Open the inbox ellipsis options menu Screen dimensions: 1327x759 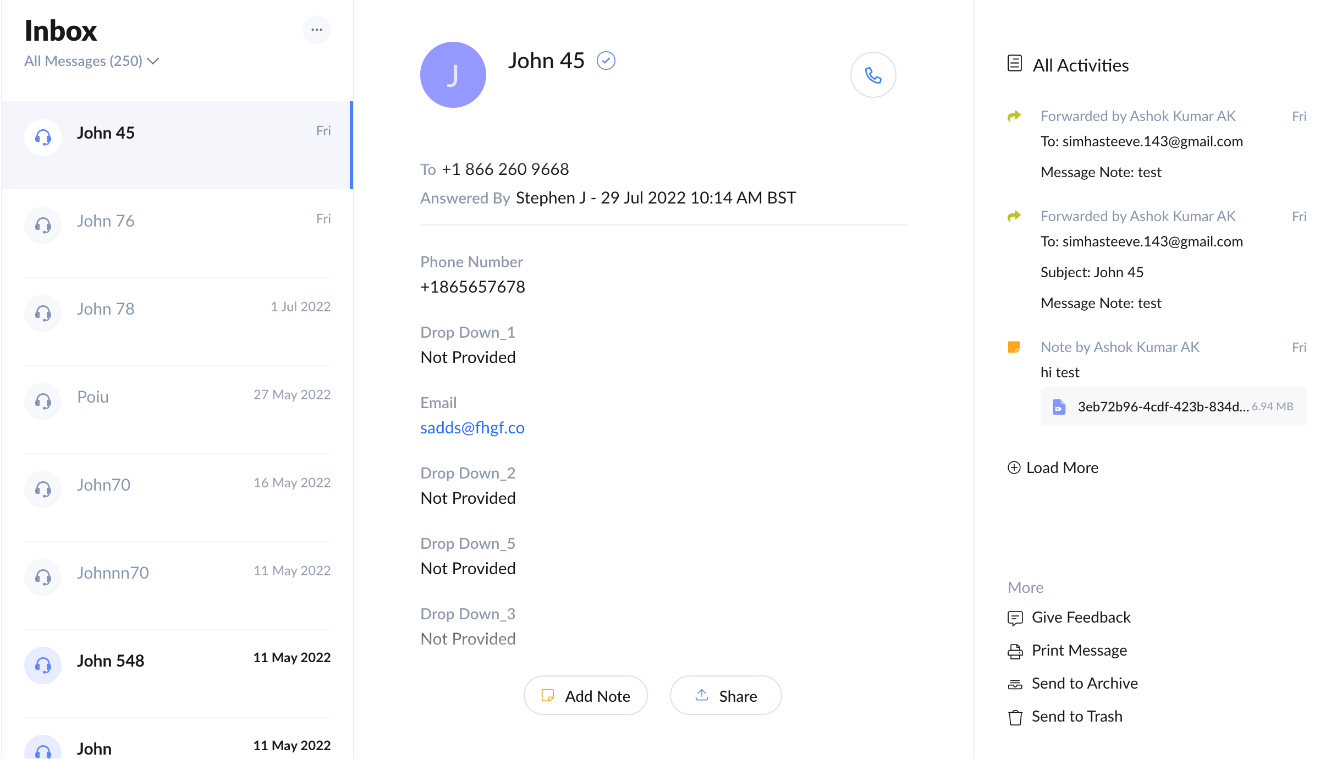(x=317, y=29)
